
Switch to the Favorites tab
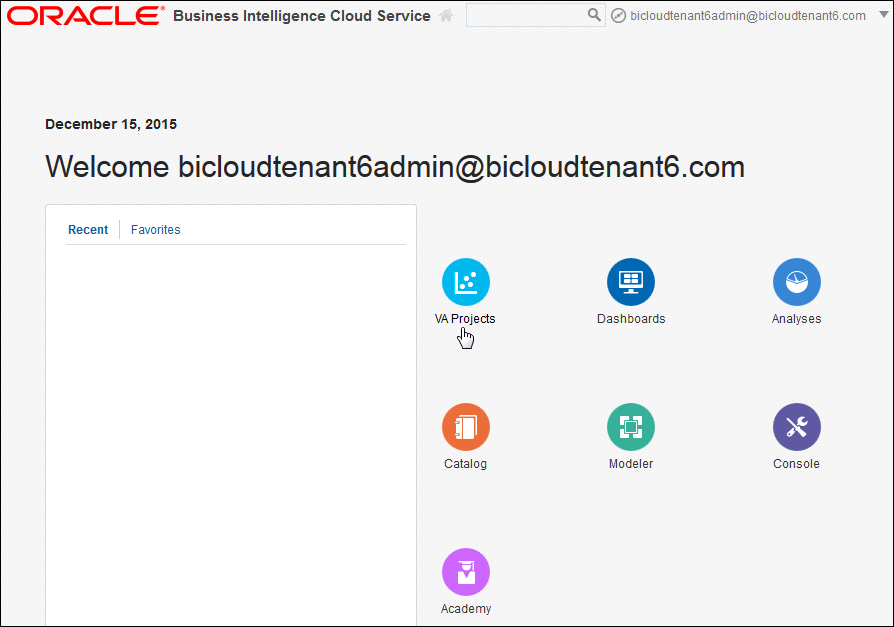pos(156,230)
